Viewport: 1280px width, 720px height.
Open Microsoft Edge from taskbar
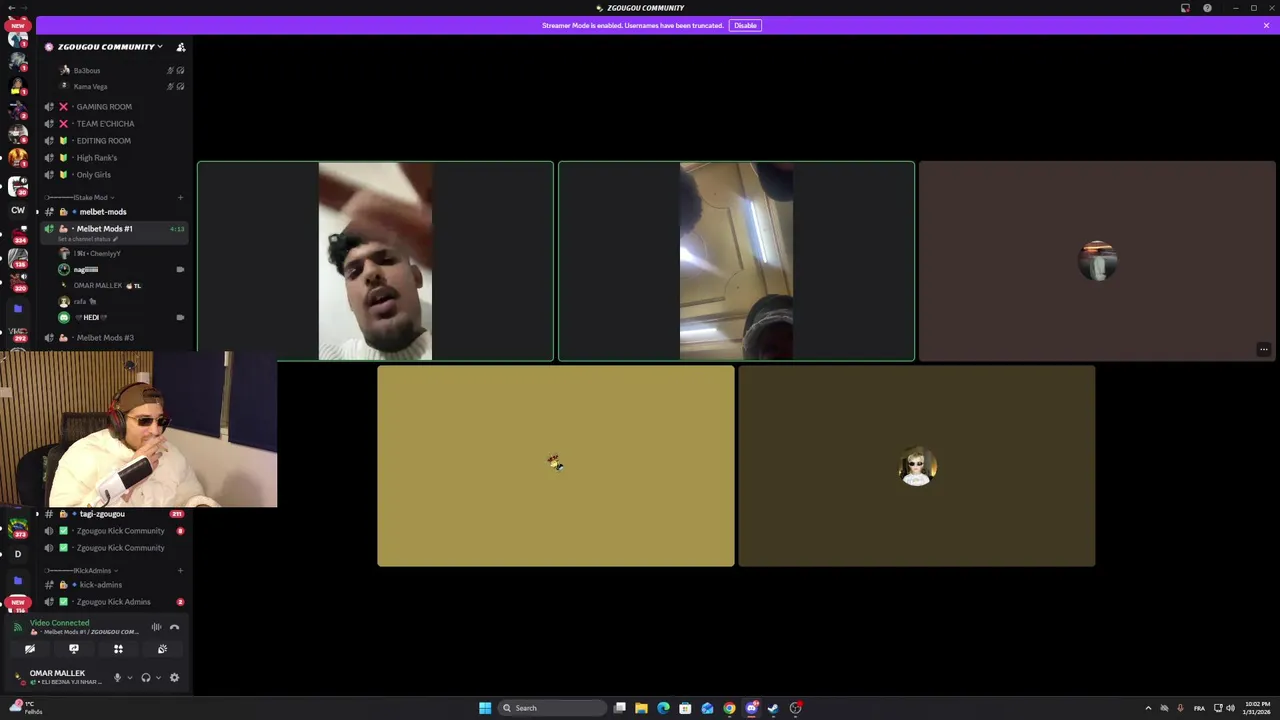click(x=663, y=708)
